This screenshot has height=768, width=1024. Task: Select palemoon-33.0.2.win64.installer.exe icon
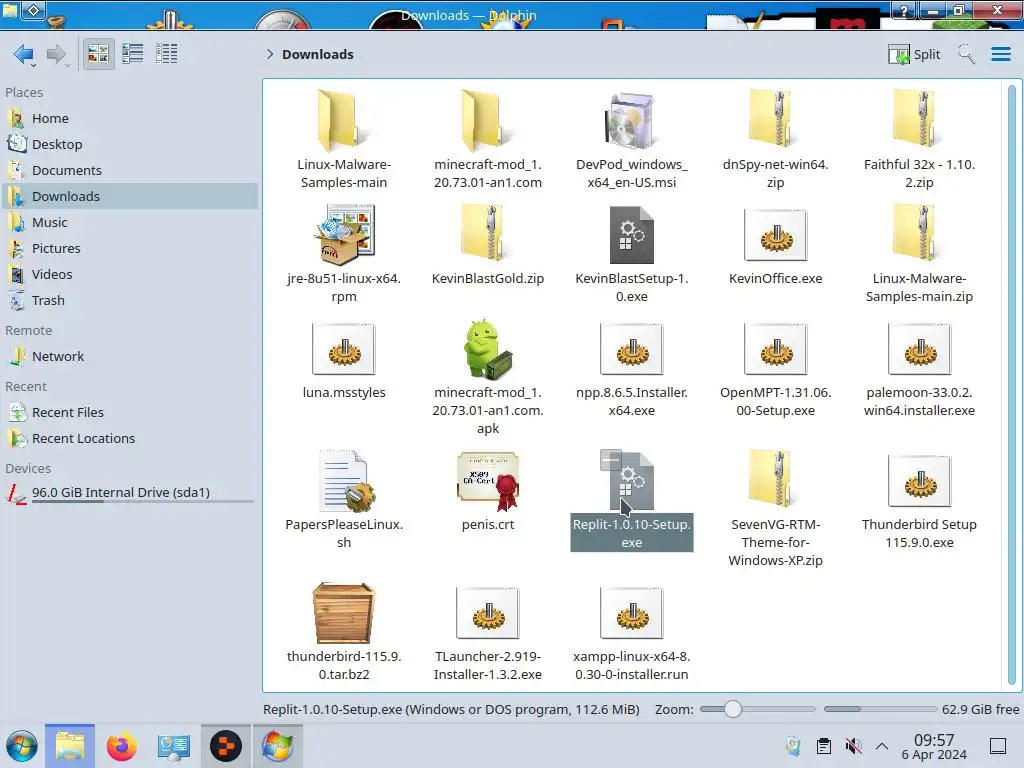(919, 349)
